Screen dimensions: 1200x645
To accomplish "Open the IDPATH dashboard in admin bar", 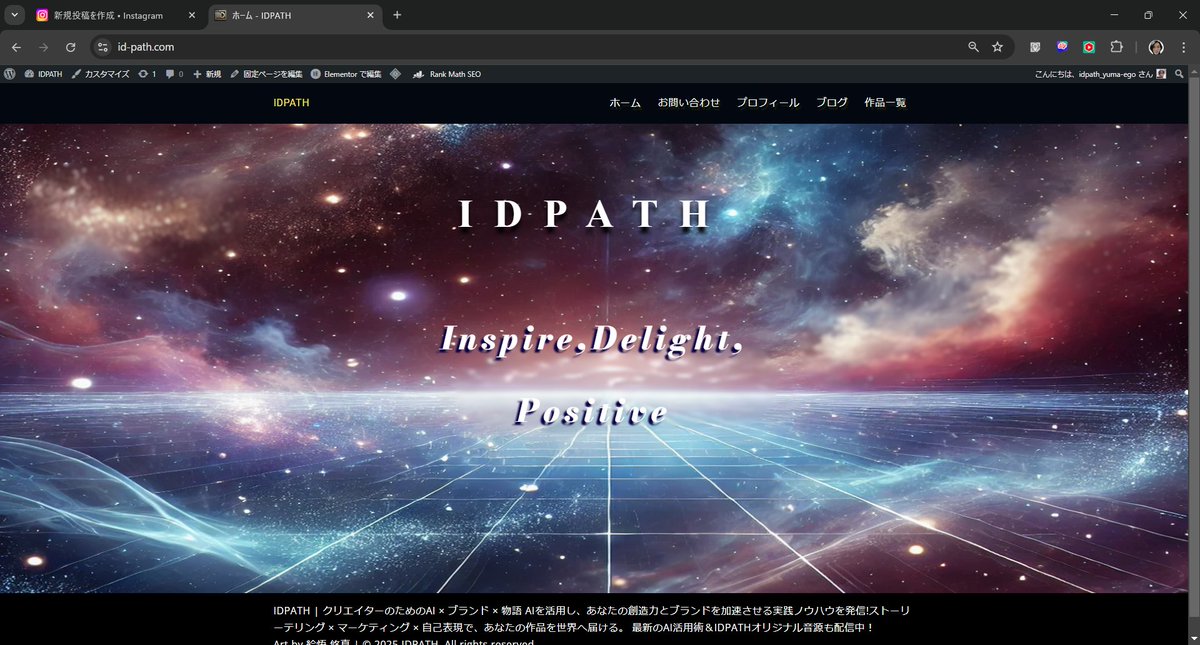I will click(x=43, y=74).
